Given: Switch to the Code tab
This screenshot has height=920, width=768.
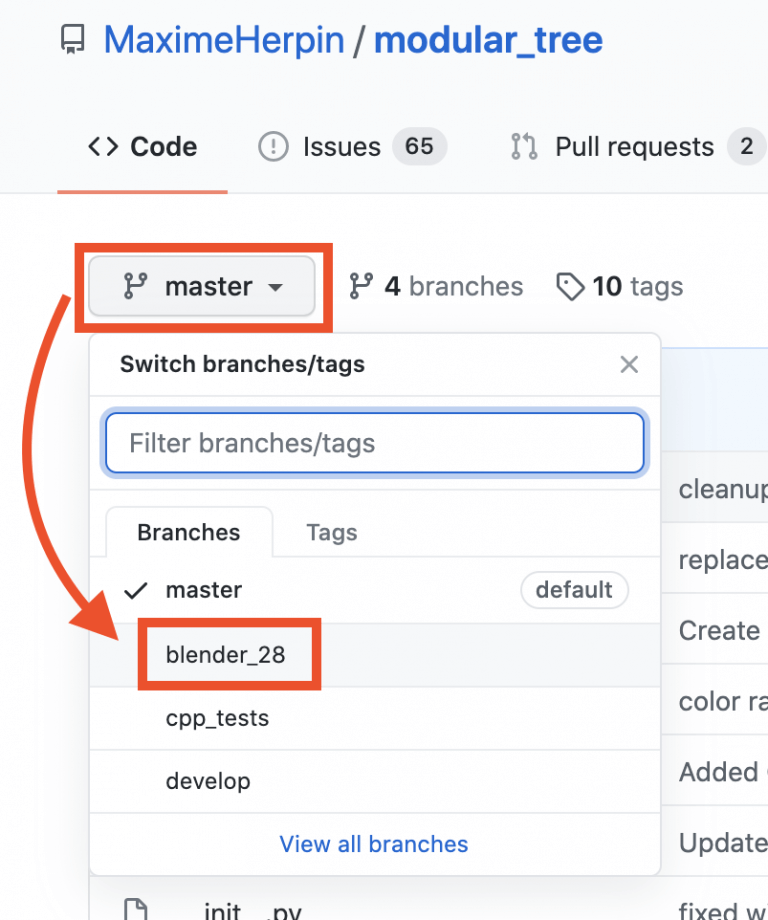Looking at the screenshot, I should 143,147.
